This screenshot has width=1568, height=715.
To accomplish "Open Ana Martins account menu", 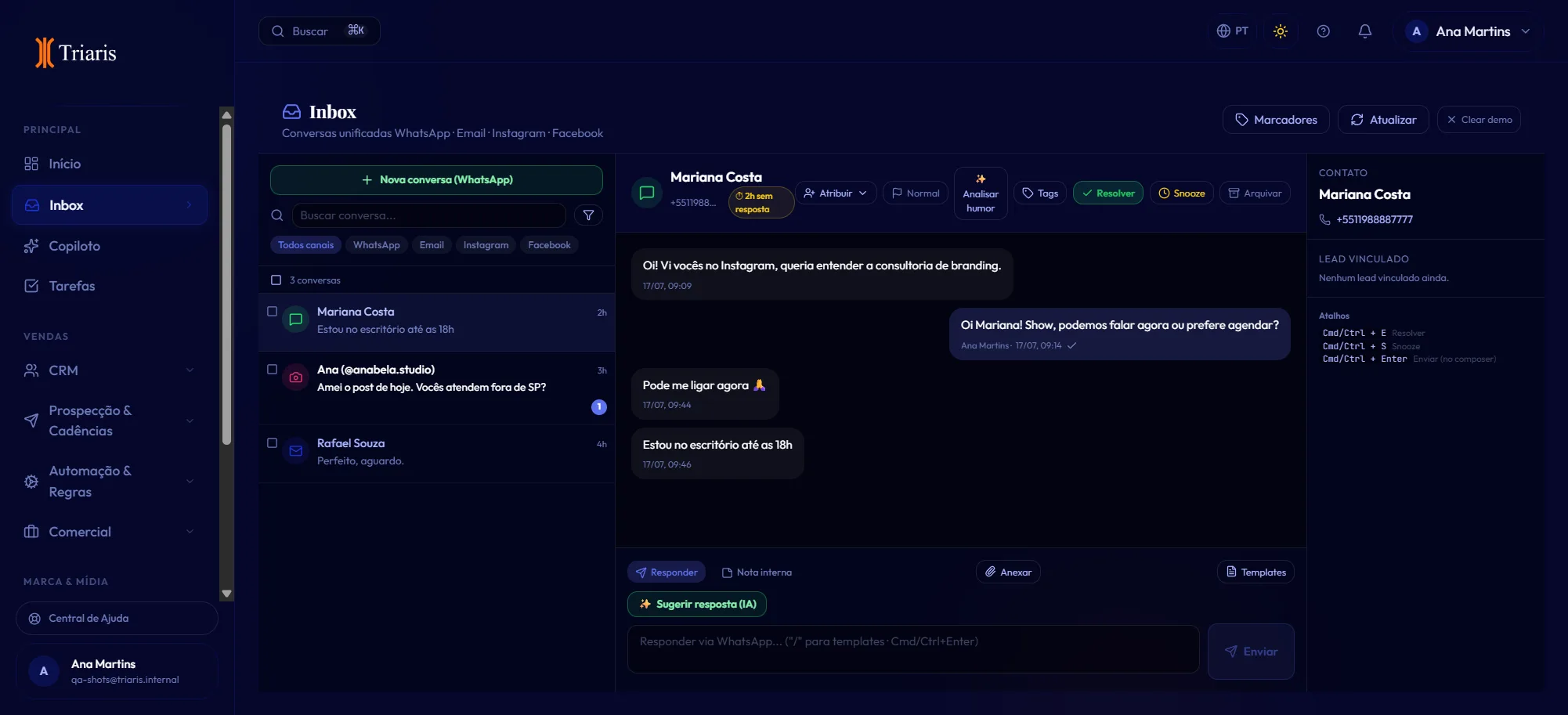I will click(1468, 31).
